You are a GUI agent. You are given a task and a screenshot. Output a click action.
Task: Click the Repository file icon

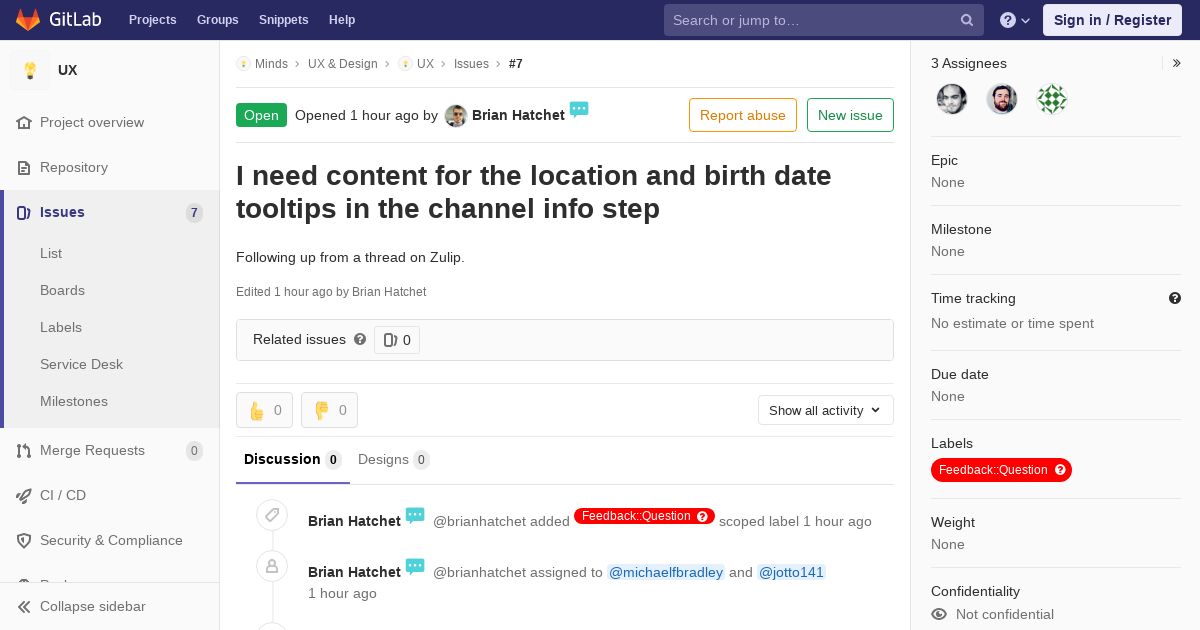pos(24,167)
